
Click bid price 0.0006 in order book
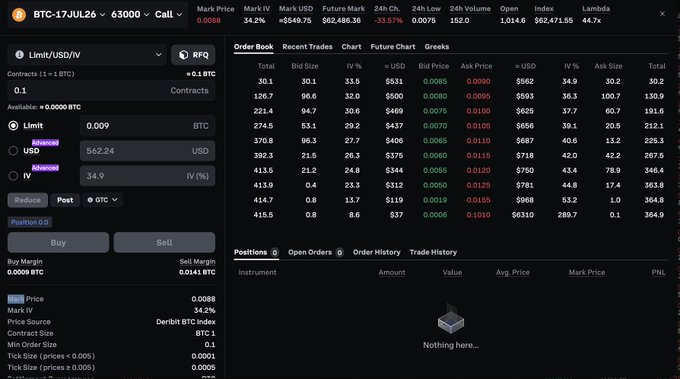(435, 215)
